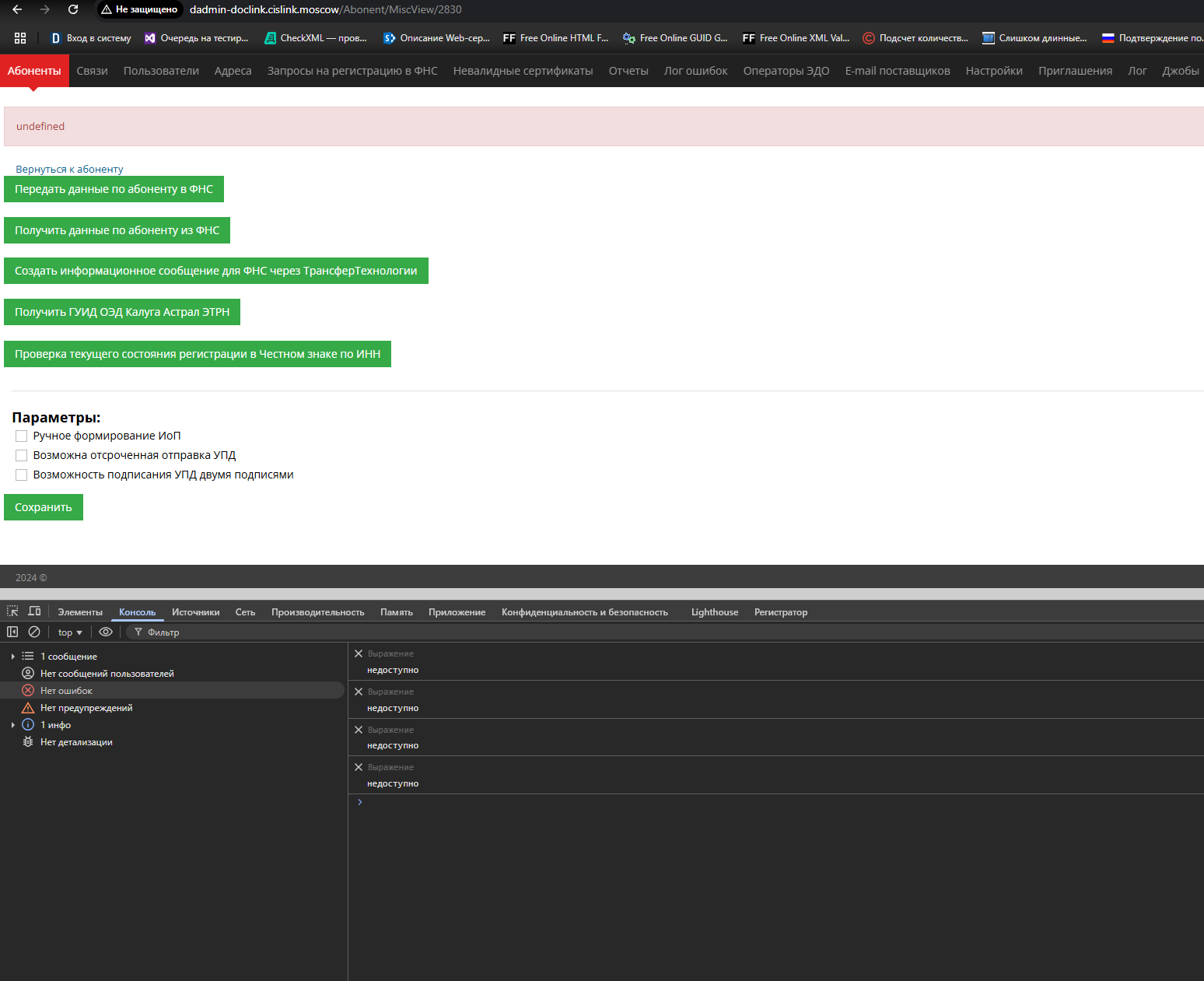Open 'Лог ошибок' menu item
This screenshot has width=1204, height=981.
pos(696,71)
